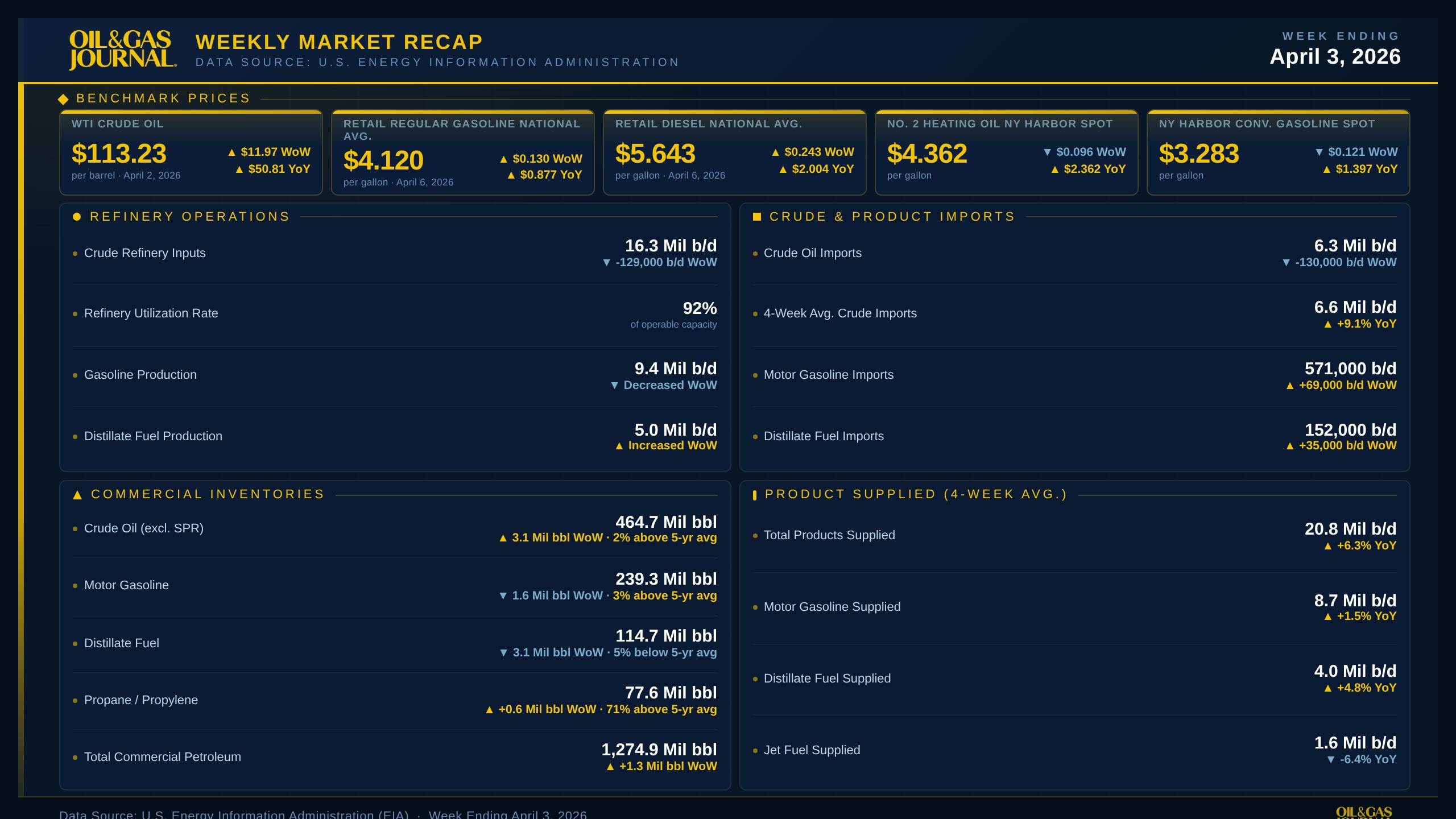This screenshot has height=819, width=1456.
Task: Click the down-arrow beside $0.096 WoW
Action: coord(1048,152)
